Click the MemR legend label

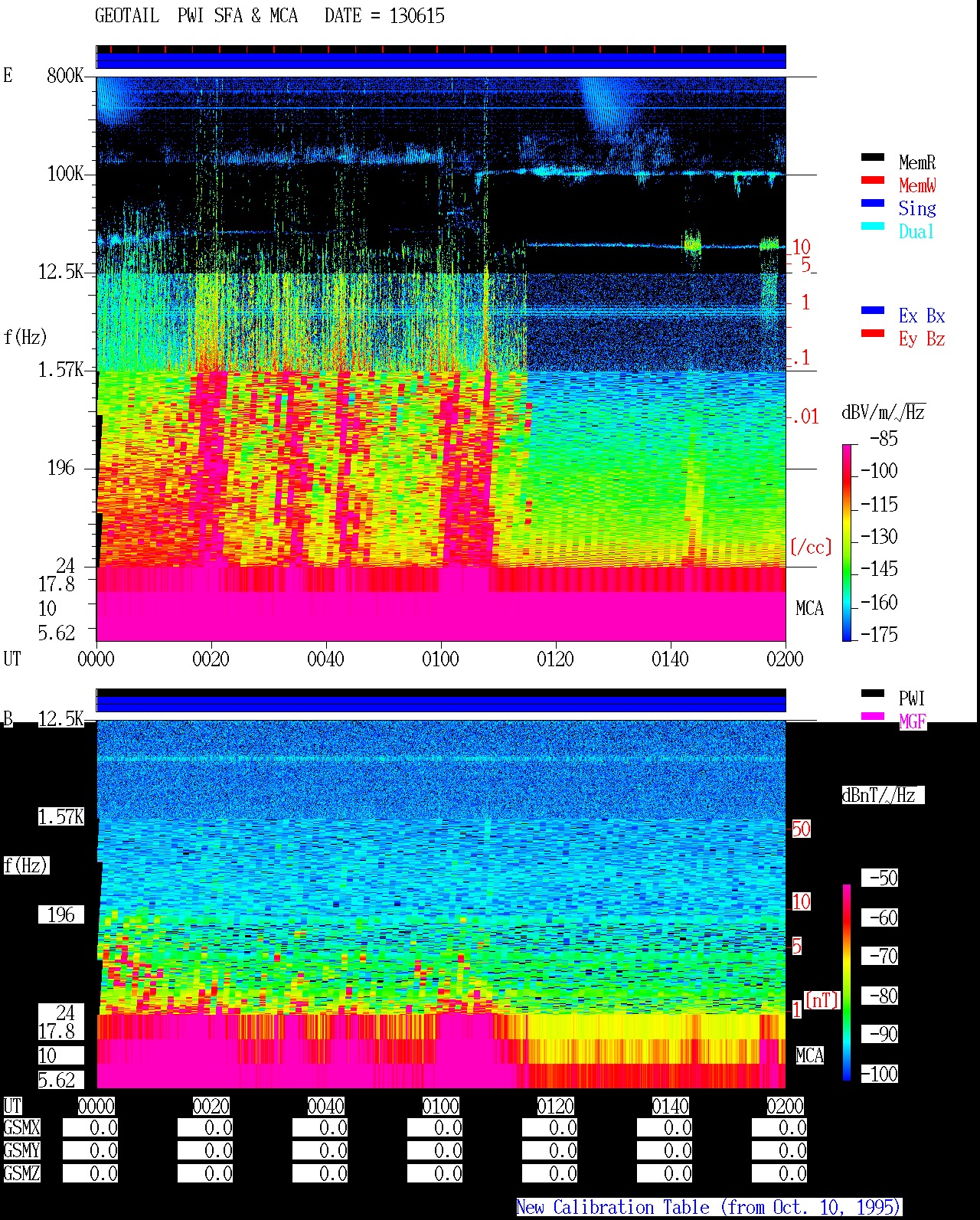(917, 162)
